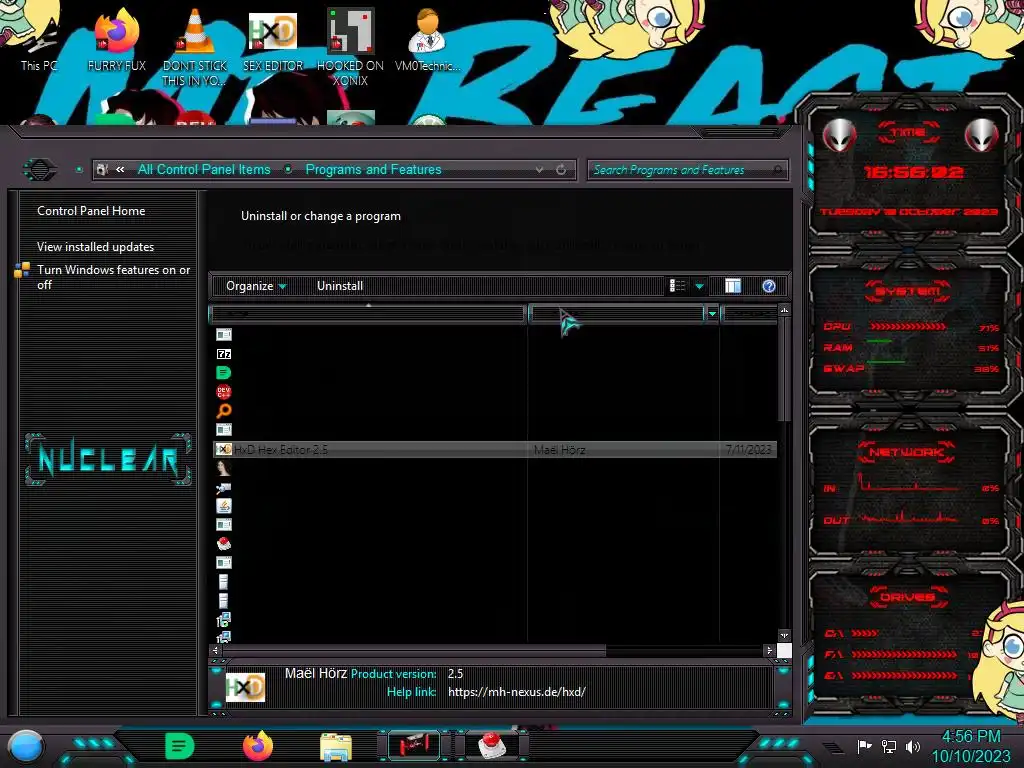
Task: Open the HOOKED ON XONIX desktop shortcut
Action: click(x=350, y=47)
